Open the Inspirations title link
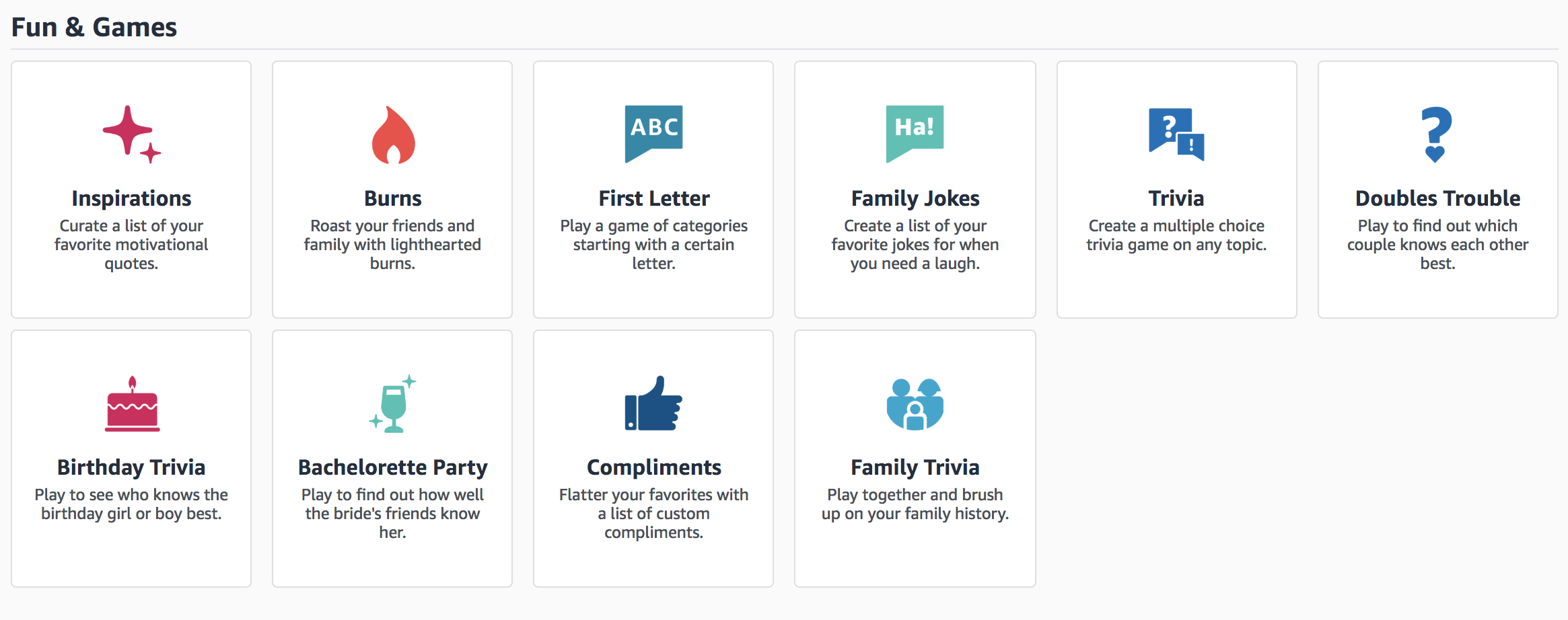 point(131,198)
